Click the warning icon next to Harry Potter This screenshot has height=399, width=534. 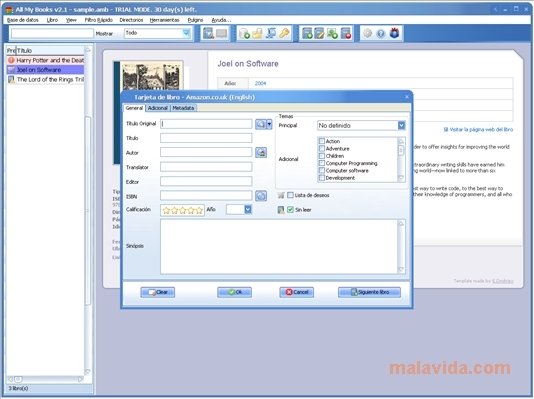point(11,60)
